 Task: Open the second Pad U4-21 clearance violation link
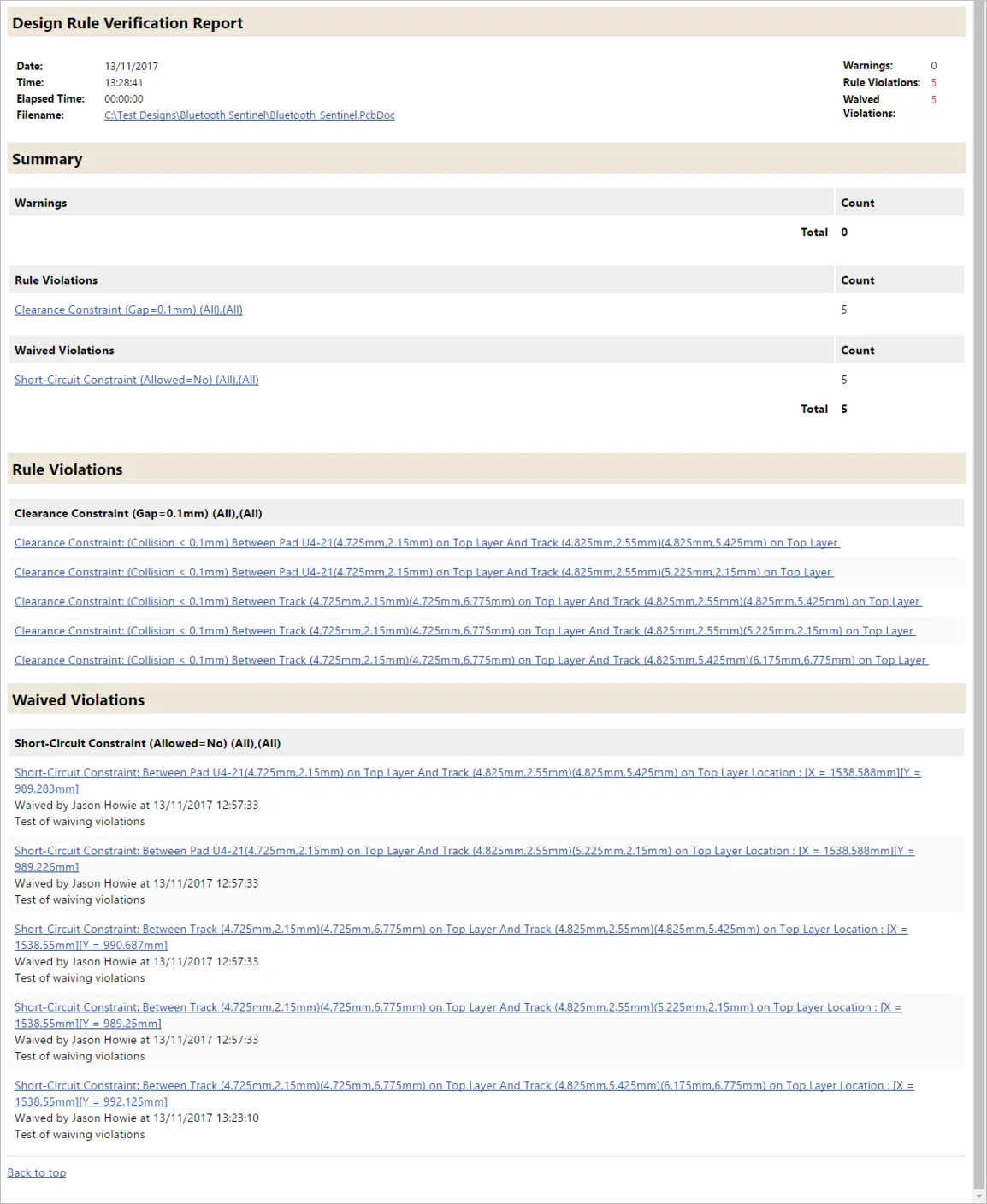point(423,571)
